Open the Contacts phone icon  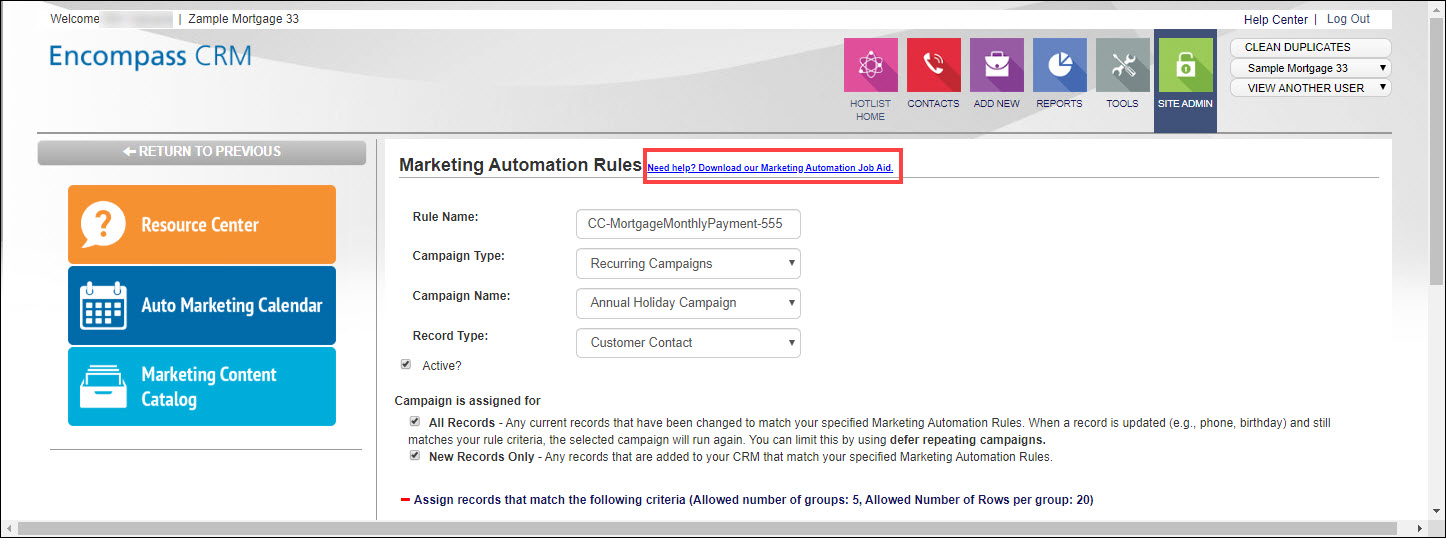(933, 66)
